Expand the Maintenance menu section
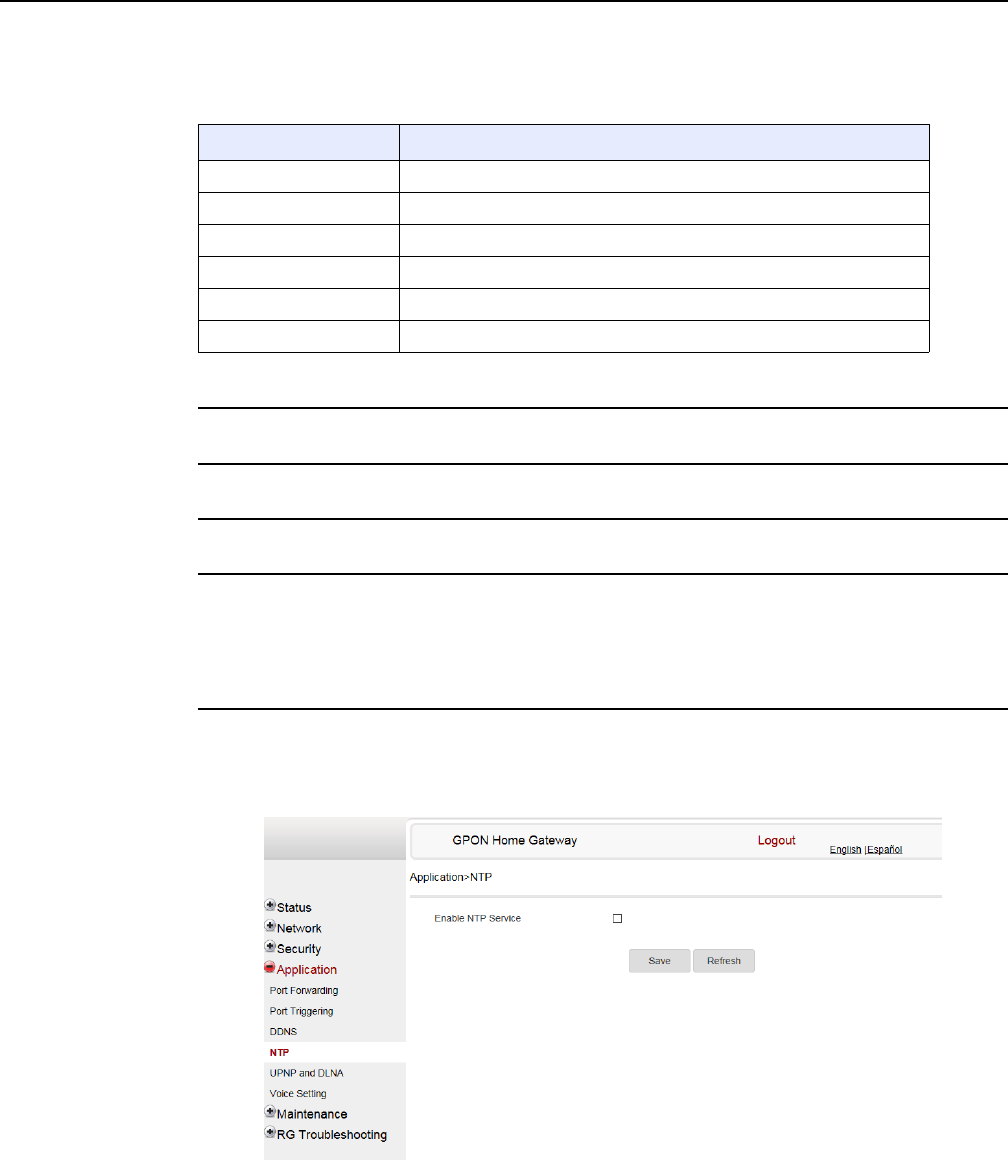 270,1112
